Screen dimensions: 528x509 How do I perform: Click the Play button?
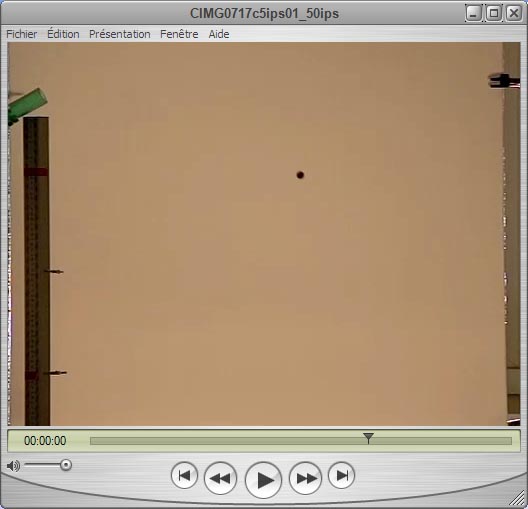tap(263, 480)
